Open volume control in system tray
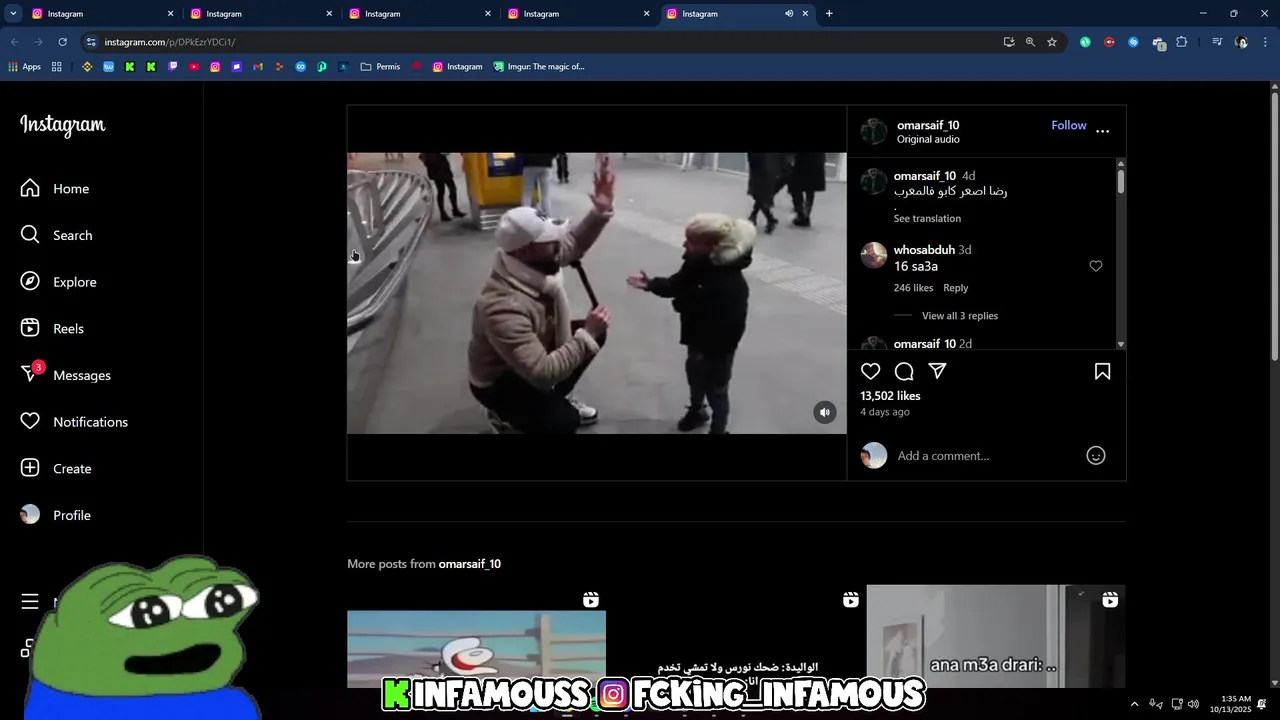 point(1193,704)
